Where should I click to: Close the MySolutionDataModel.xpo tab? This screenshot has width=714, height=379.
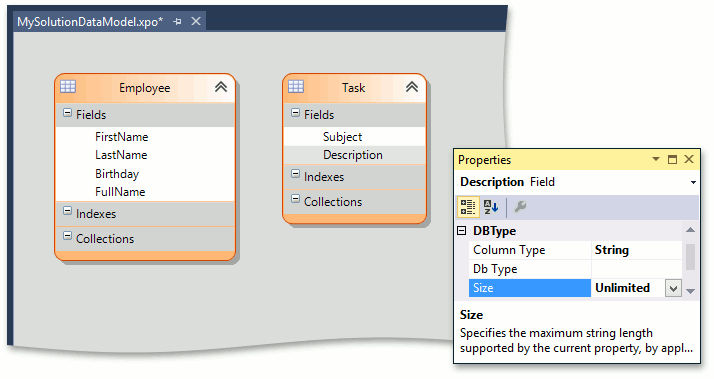(x=196, y=21)
